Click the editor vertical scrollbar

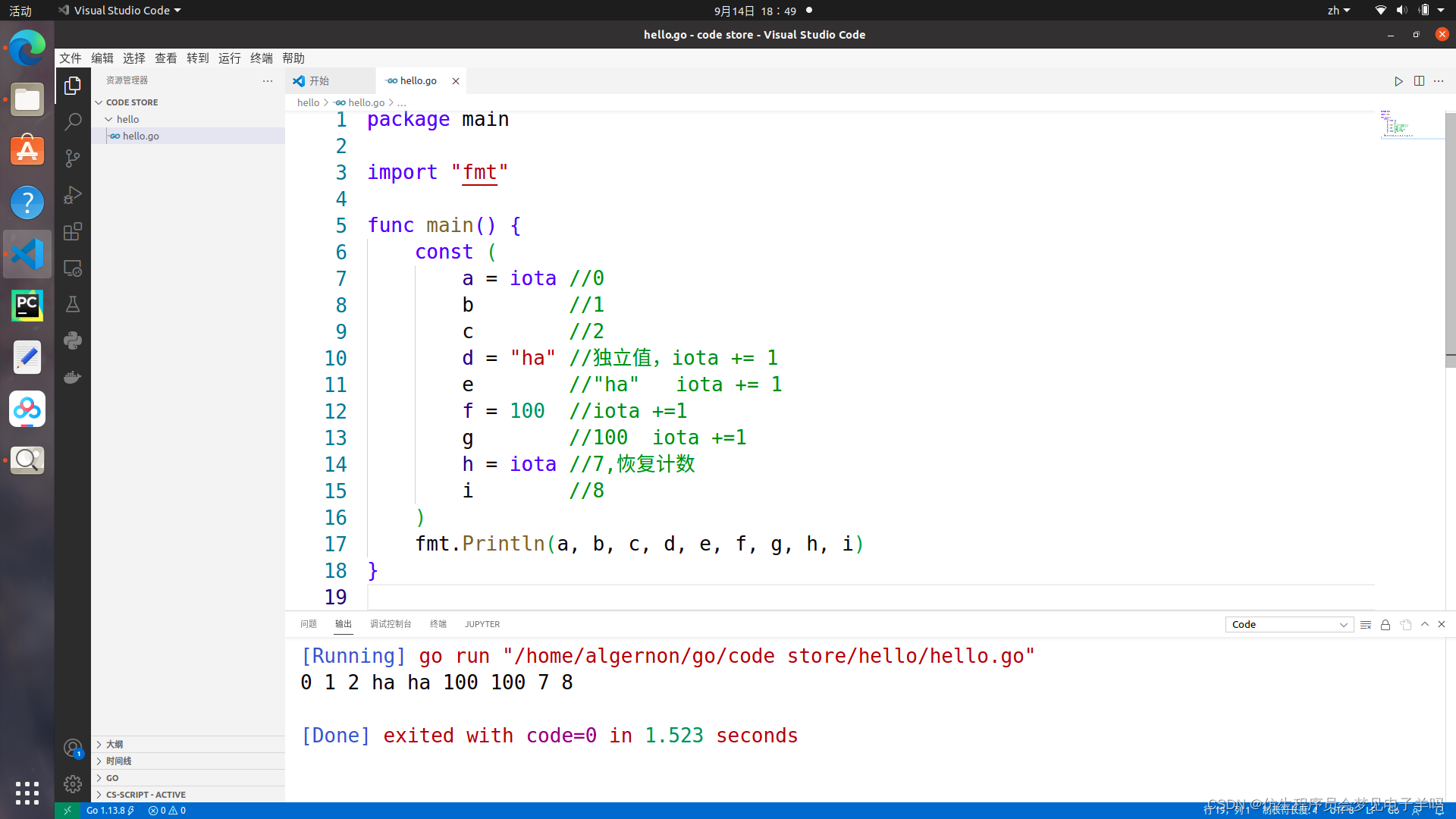pos(1450,240)
